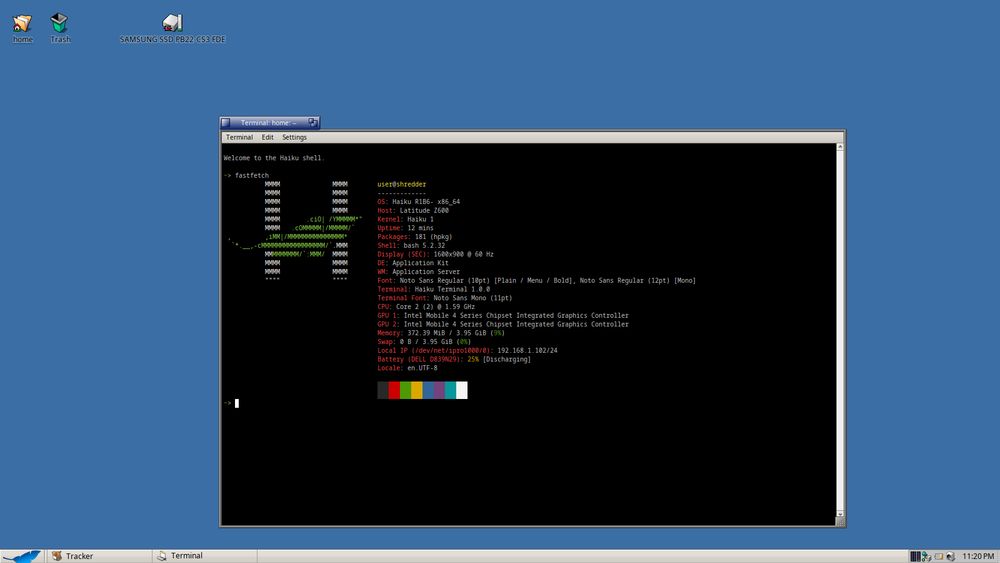Click 'Welcome to the Haiku shell.' text
Viewport: 1000px width, 563px height.
tap(274, 157)
